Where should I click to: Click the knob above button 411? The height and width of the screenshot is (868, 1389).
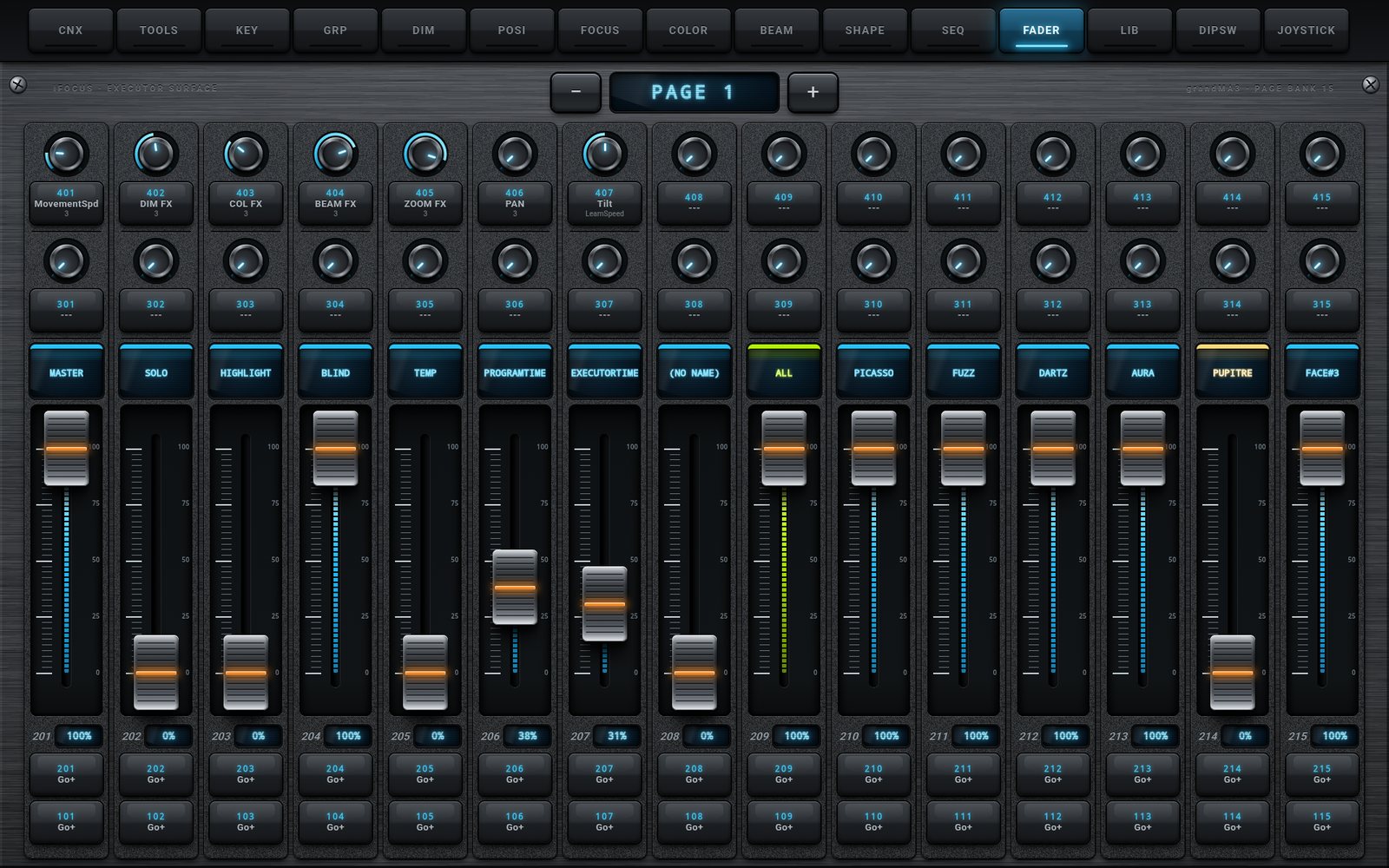coord(963,155)
